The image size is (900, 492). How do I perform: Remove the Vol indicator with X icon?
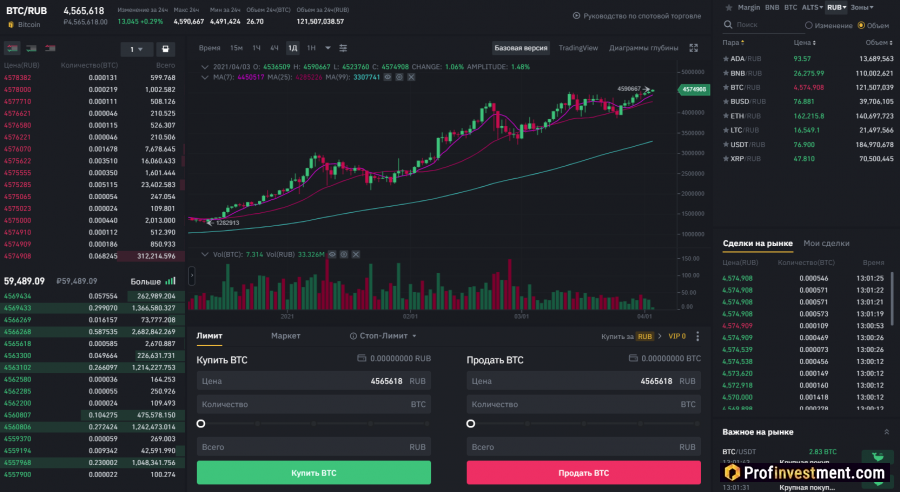click(356, 254)
